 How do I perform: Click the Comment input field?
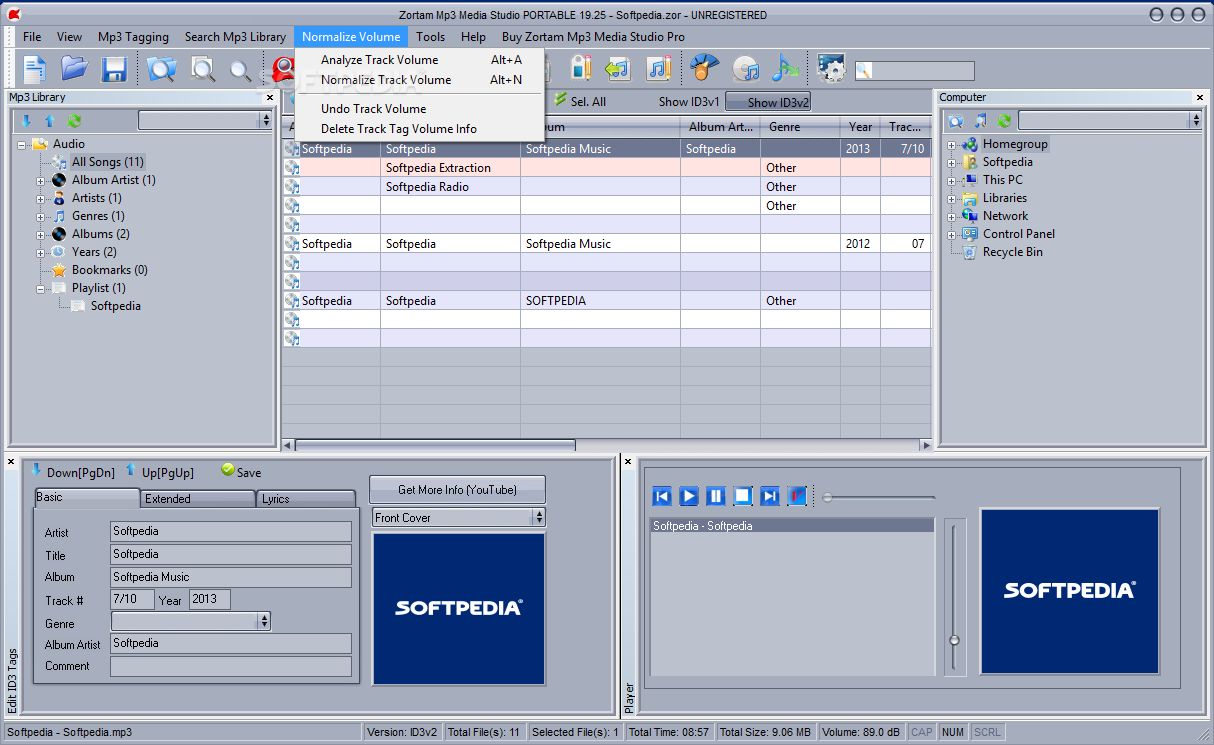pos(231,666)
